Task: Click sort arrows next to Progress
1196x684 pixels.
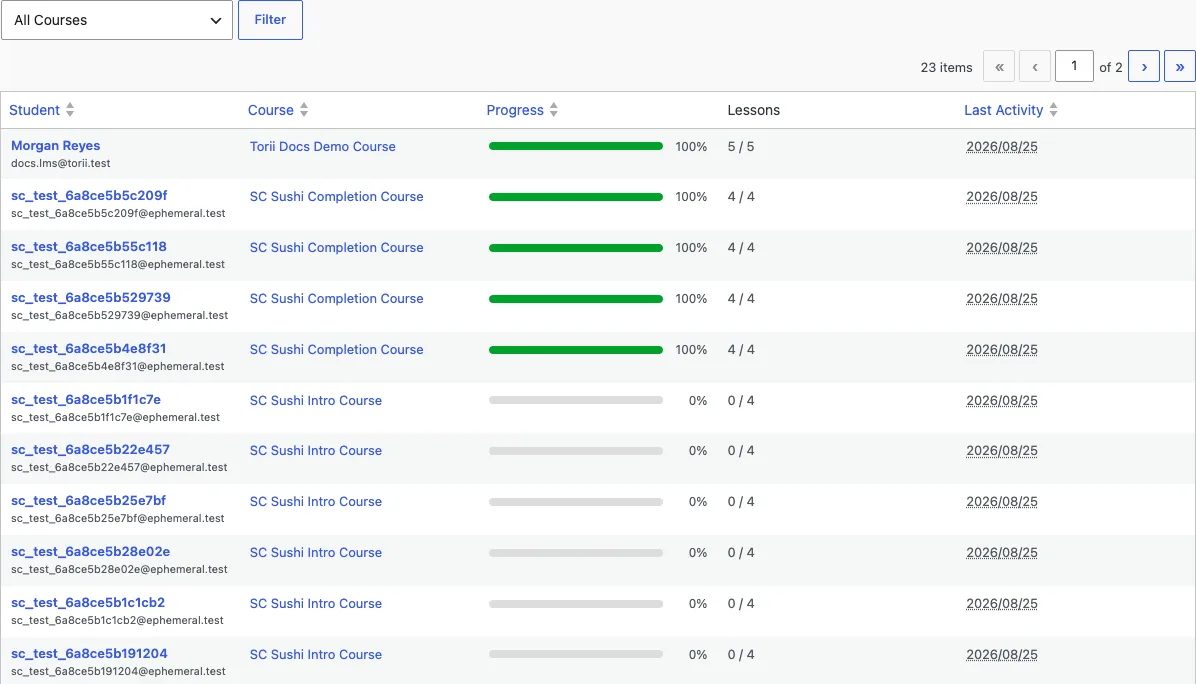Action: pyautogui.click(x=554, y=110)
